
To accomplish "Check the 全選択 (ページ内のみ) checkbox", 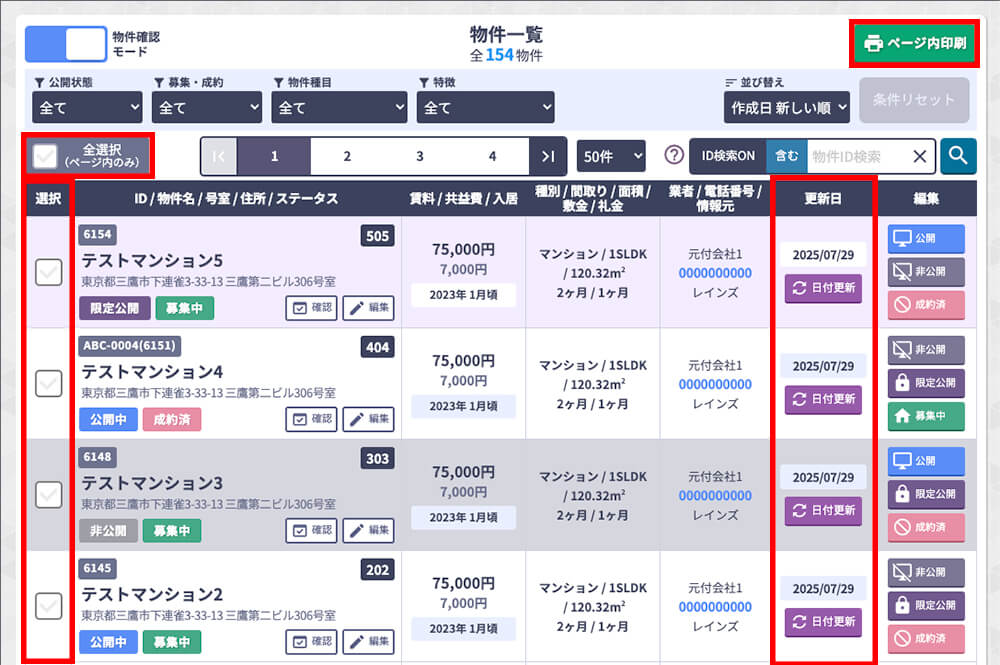I will coord(45,156).
